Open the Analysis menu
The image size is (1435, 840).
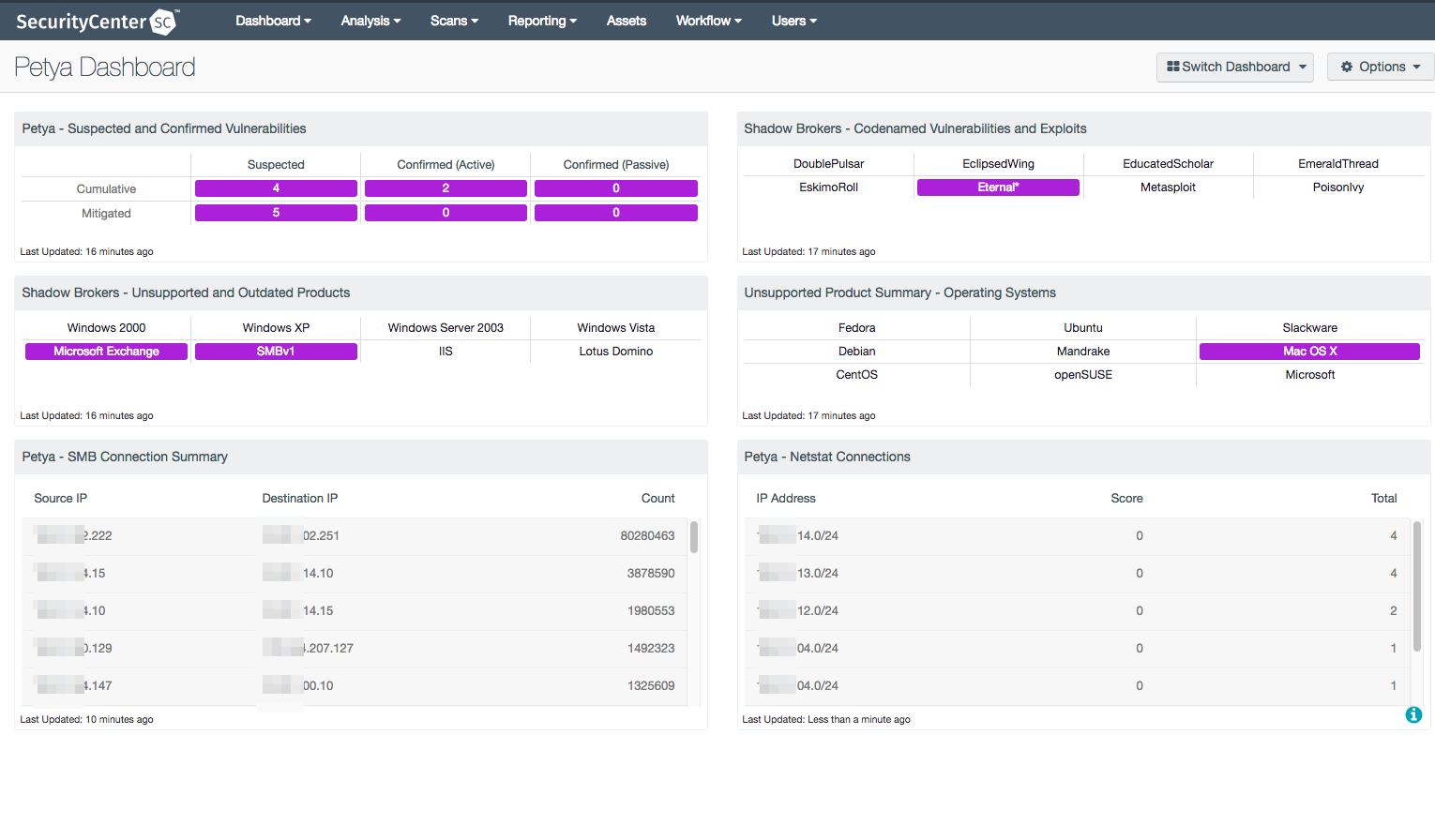tap(370, 21)
